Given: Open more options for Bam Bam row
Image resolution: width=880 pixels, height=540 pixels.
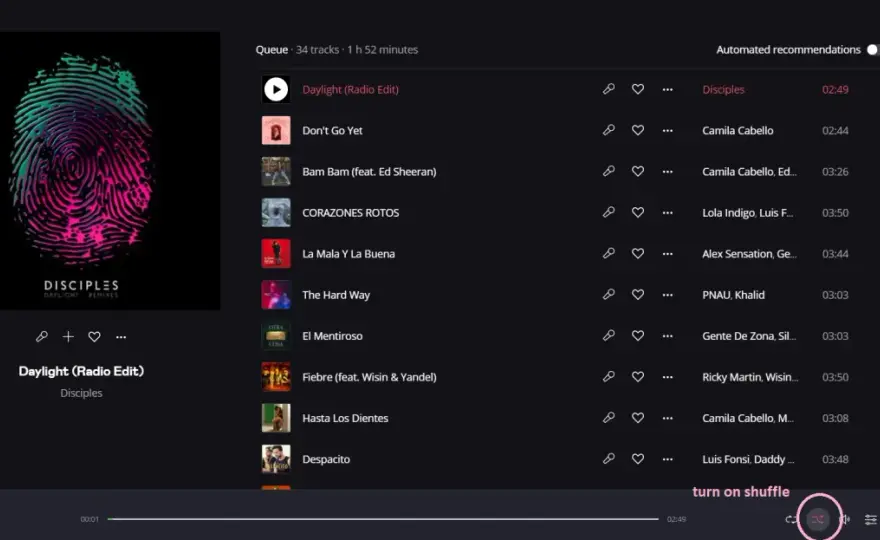Looking at the screenshot, I should (667, 172).
